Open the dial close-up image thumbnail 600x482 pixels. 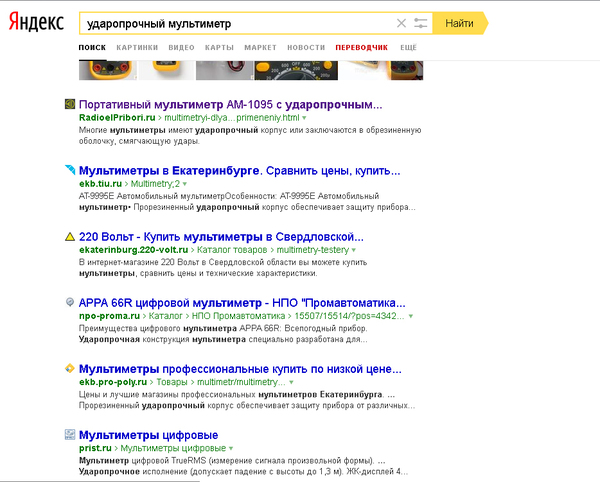[296, 70]
